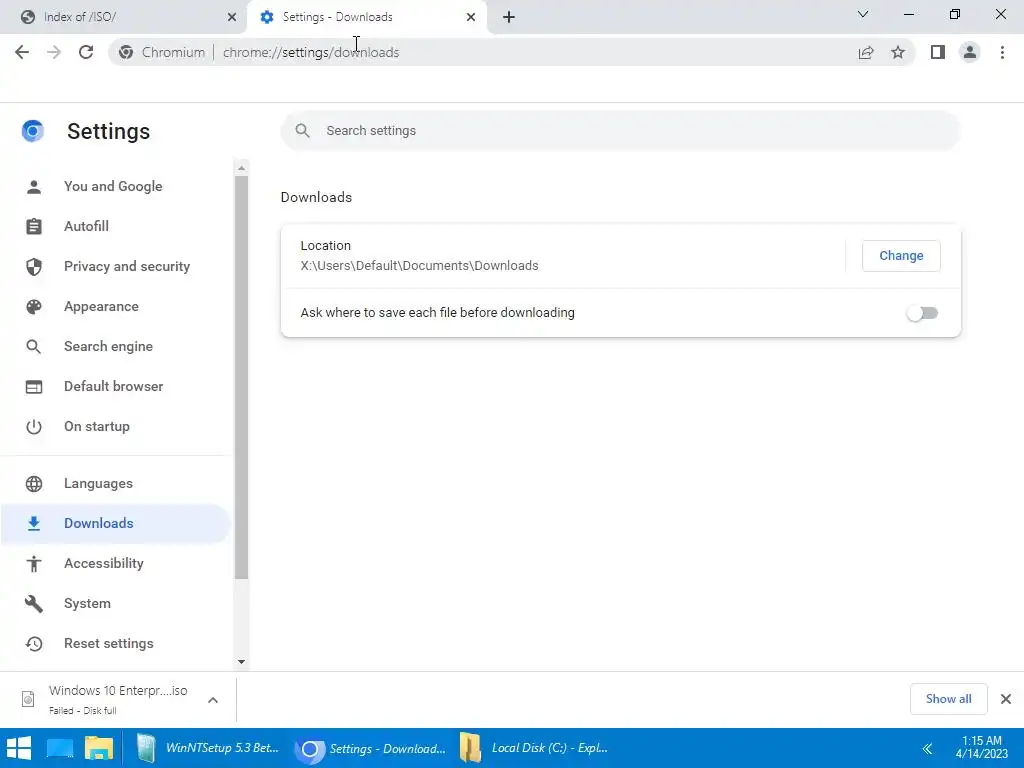Click the download file icon for Windows 10 ISO

pos(28,699)
